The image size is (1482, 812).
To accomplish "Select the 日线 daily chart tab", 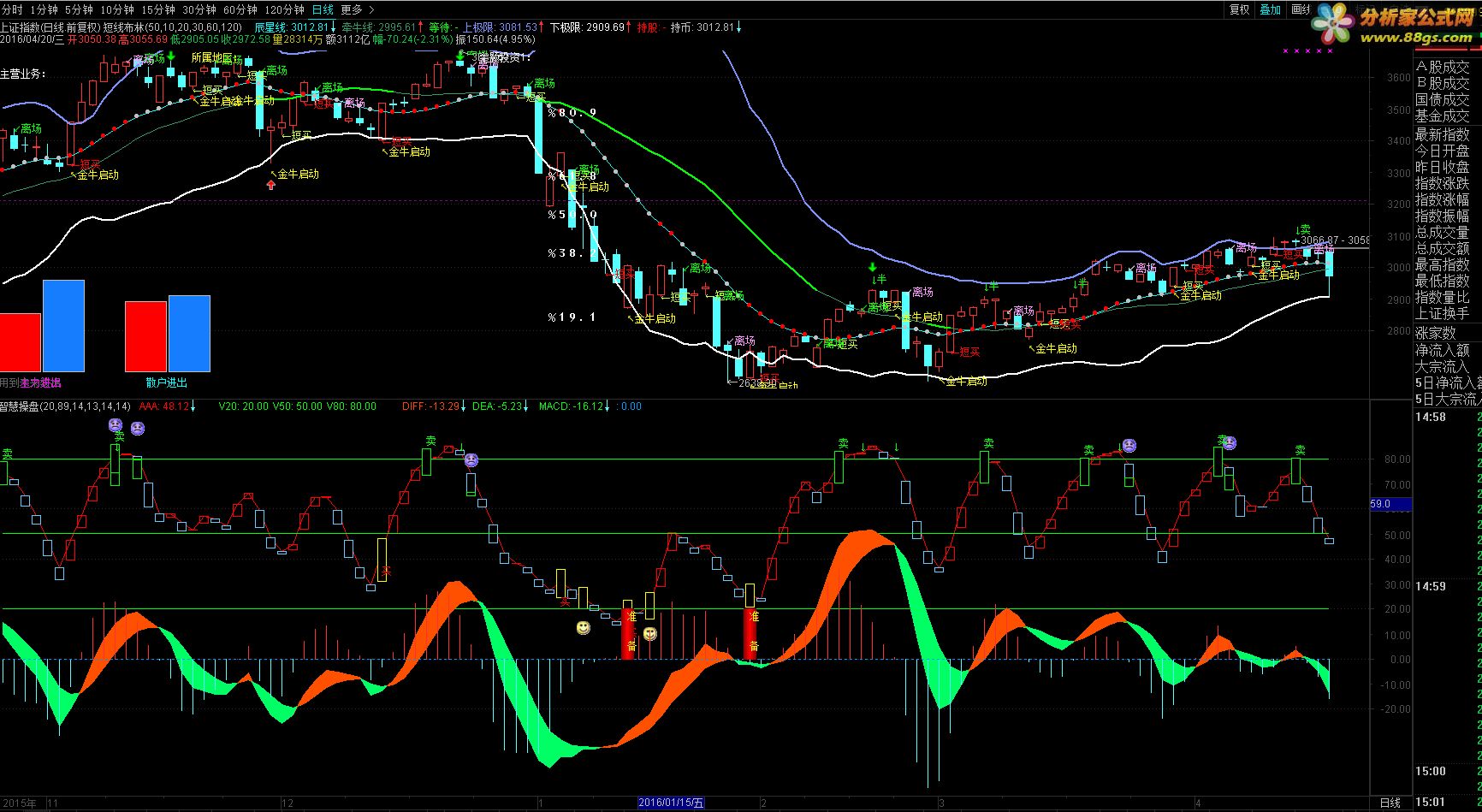I will click(x=323, y=9).
